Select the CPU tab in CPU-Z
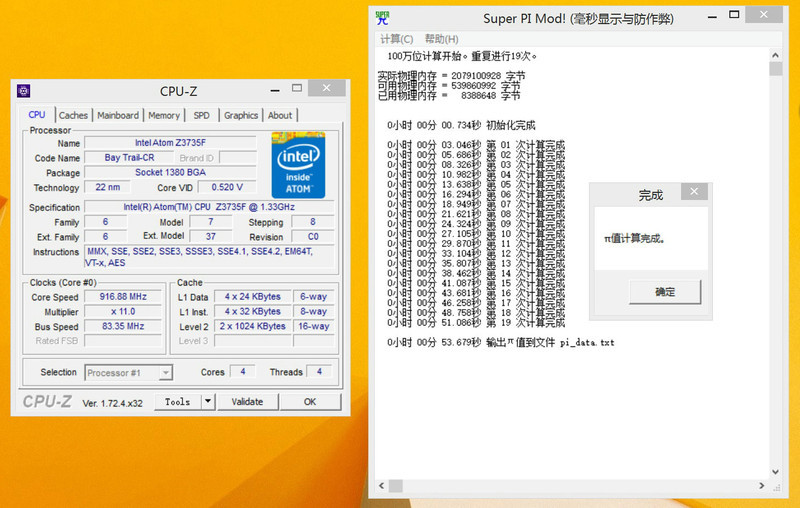 (37, 115)
